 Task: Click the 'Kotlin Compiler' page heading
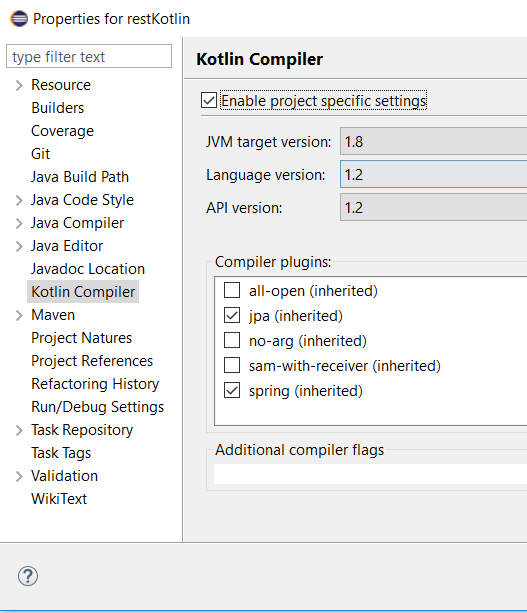260,59
